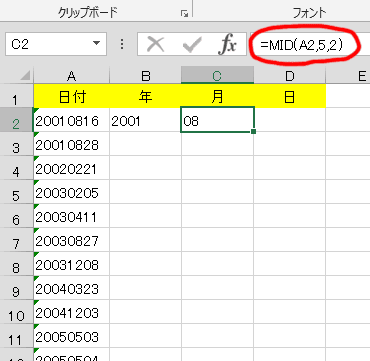This screenshot has height=361, width=370.
Task: Click the 年 header cell
Action: tap(145, 96)
